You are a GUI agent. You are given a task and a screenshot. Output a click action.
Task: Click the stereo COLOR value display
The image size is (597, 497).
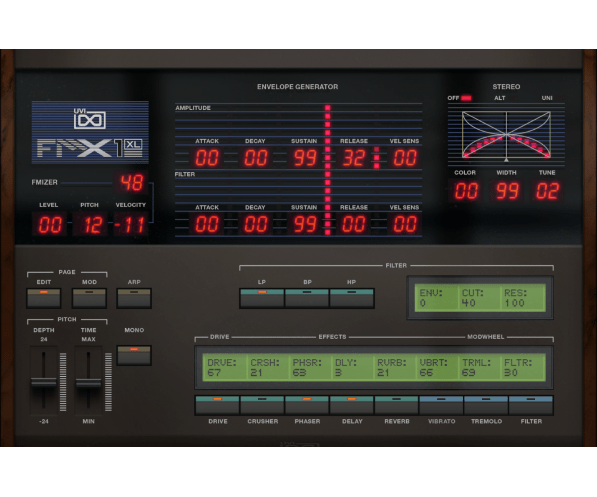(x=466, y=191)
